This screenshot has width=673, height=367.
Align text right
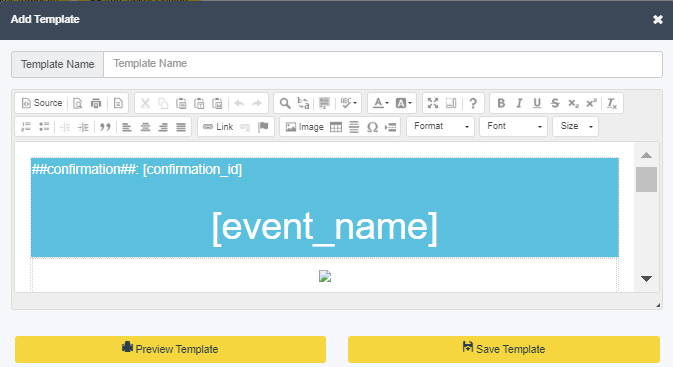point(163,127)
